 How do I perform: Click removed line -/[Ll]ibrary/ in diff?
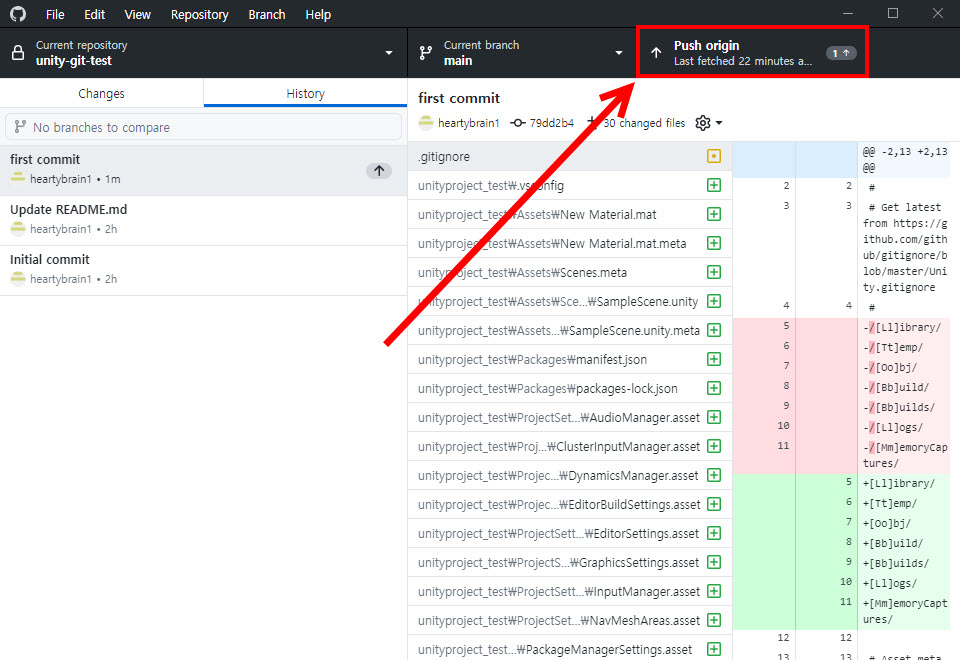pos(902,328)
